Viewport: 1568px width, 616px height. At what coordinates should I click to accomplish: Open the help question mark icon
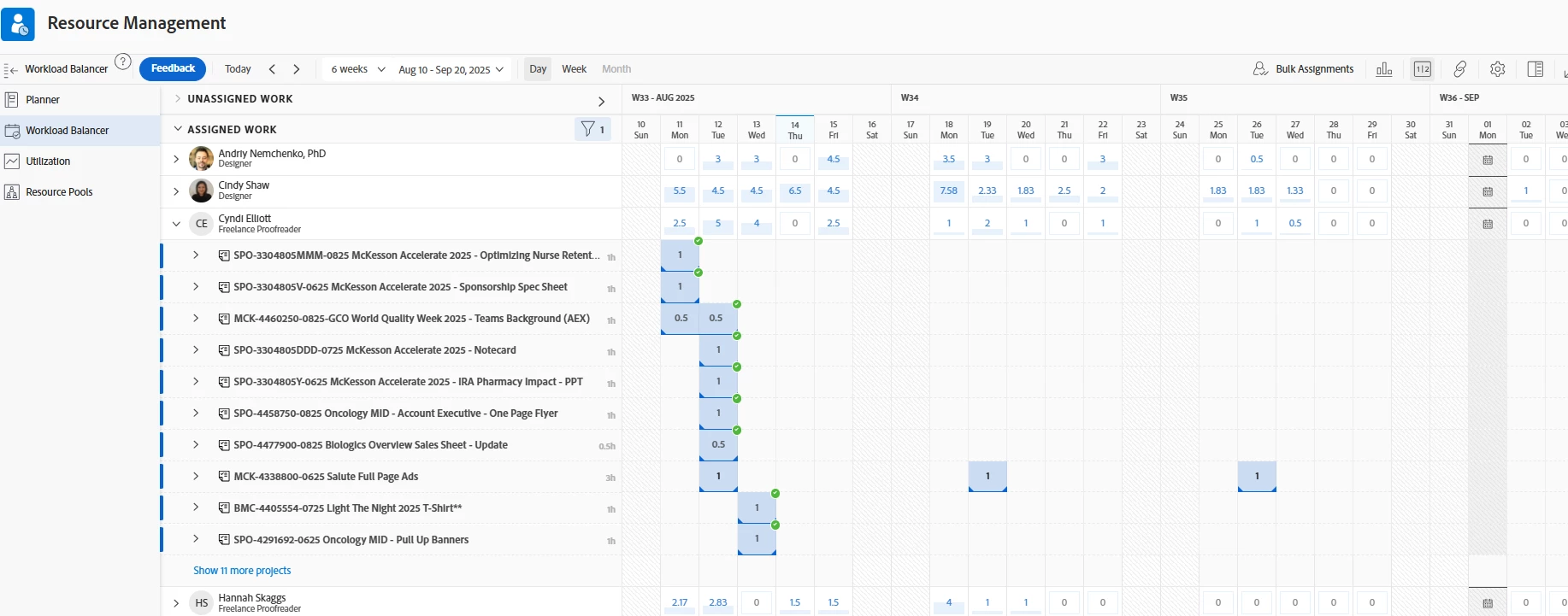coord(123,62)
